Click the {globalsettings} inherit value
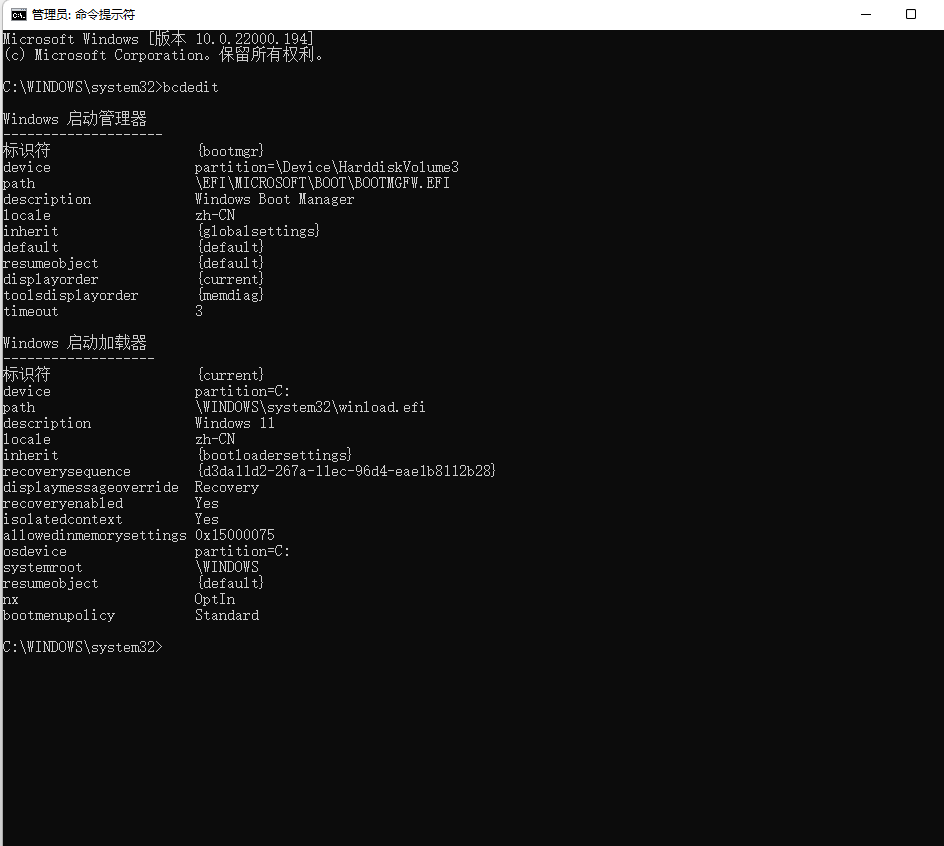 [259, 231]
